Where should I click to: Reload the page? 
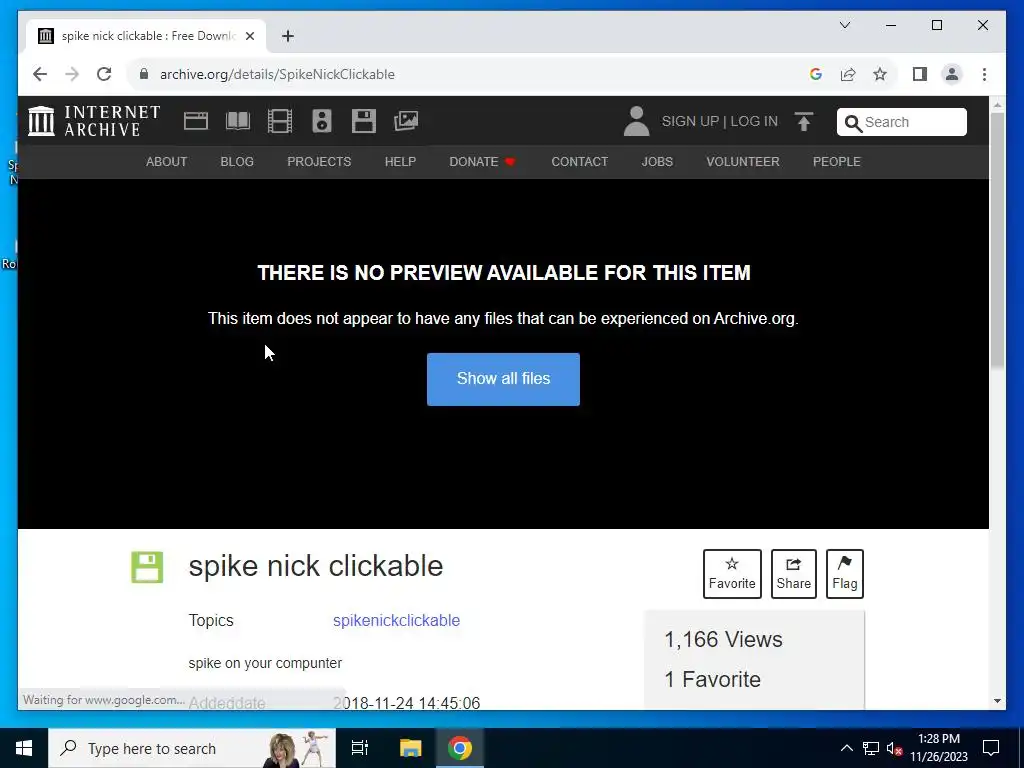(x=104, y=74)
